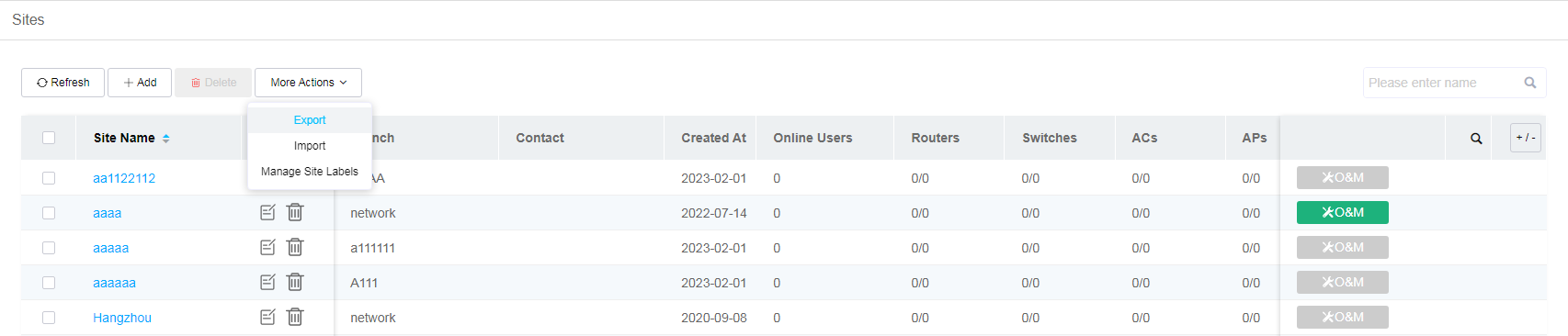Click the a111111 branch cell
Screen dimensions: 1568x336
[372, 248]
